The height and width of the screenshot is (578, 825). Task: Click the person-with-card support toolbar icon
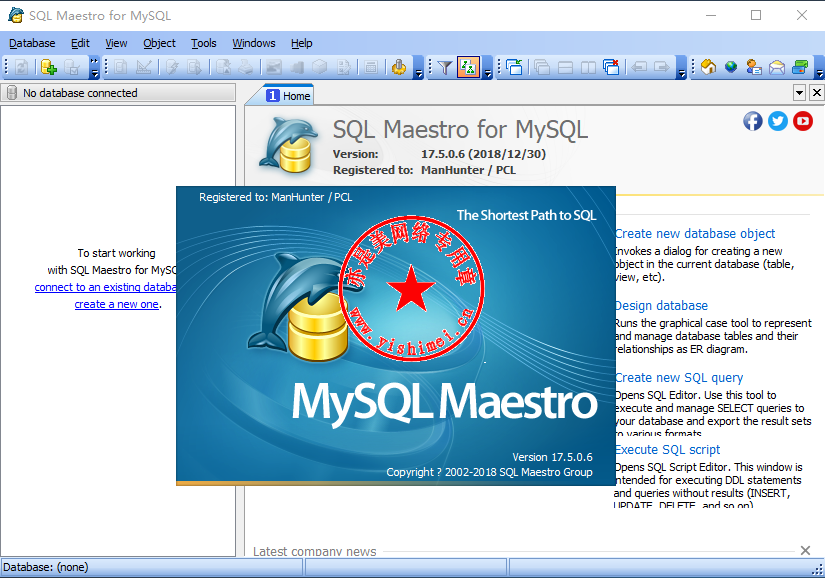tap(754, 67)
